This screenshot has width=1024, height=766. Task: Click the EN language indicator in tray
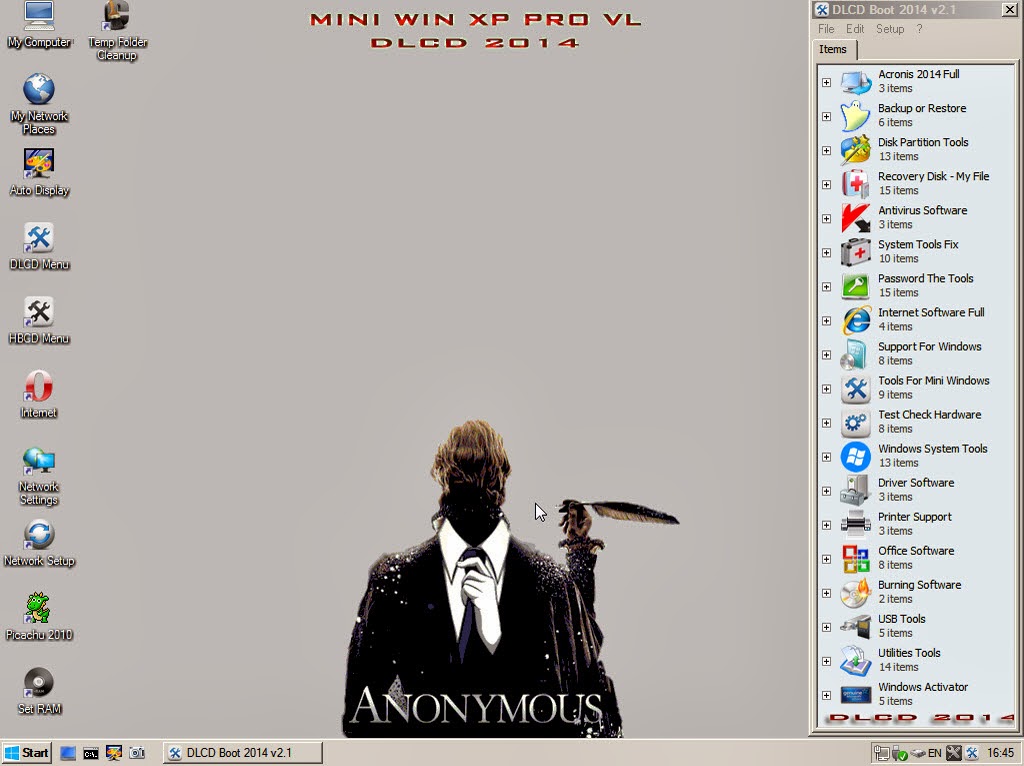935,753
